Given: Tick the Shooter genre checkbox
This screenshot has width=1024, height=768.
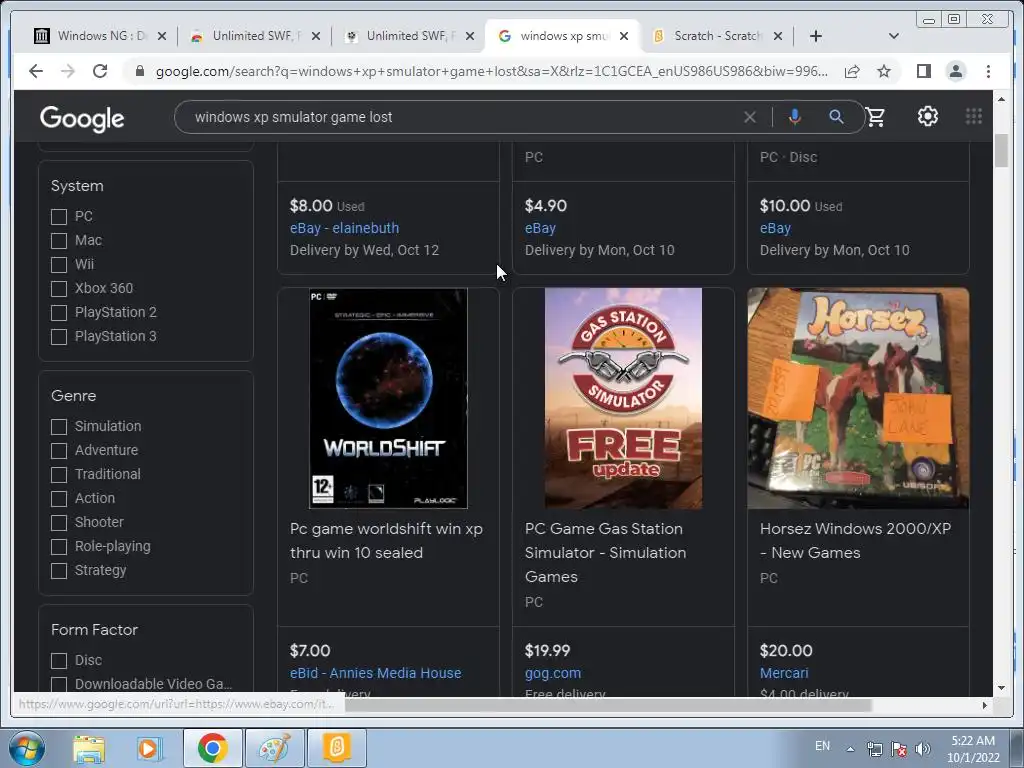Looking at the screenshot, I should 59,522.
